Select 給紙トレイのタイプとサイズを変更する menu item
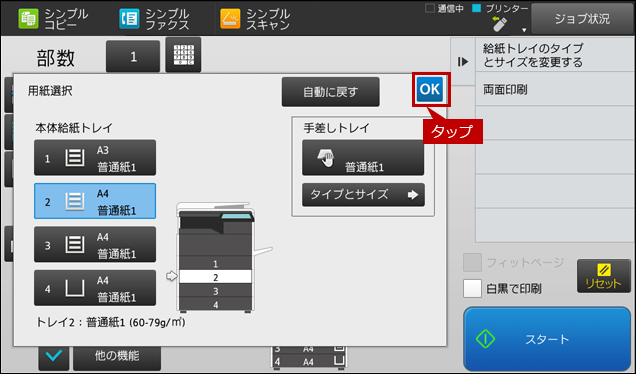 (x=555, y=55)
